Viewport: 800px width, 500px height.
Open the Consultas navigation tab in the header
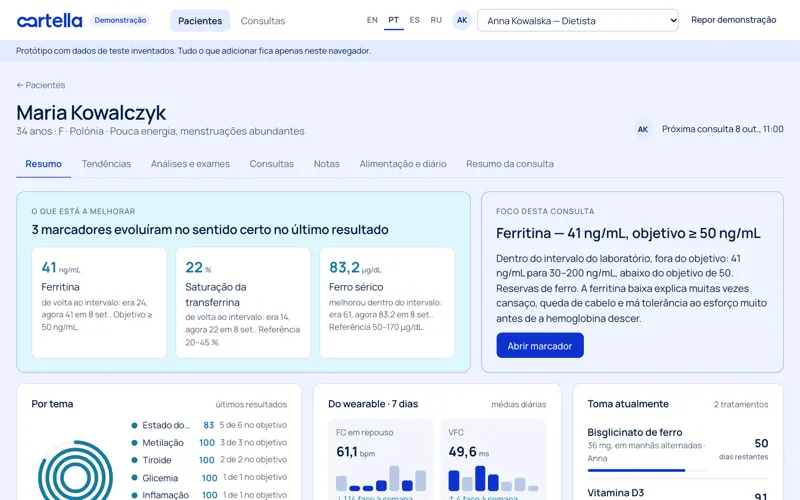[x=263, y=21]
